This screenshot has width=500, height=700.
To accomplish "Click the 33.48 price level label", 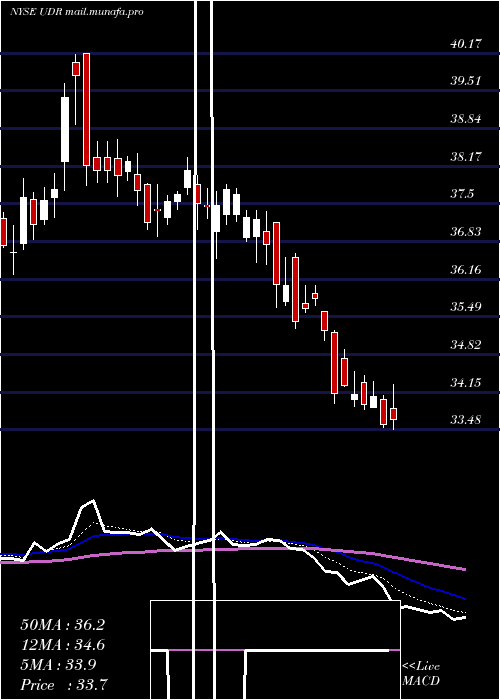I will click(465, 420).
